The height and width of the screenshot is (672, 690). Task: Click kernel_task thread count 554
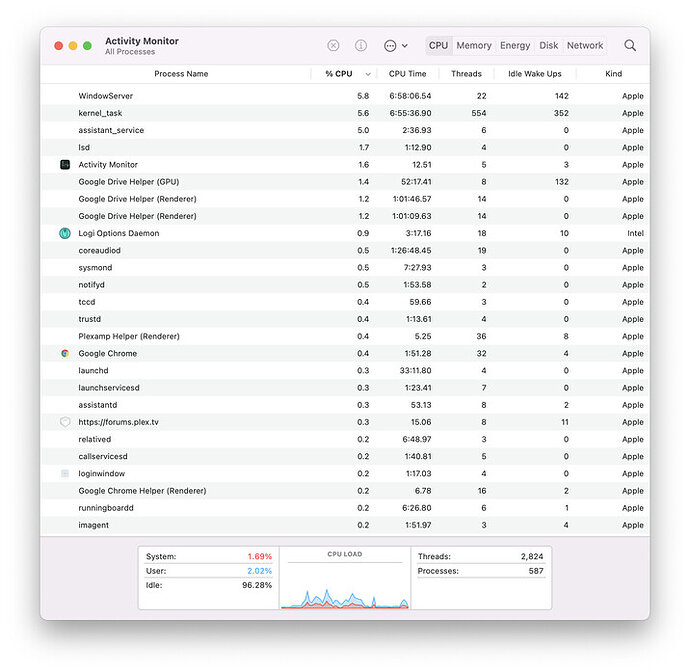tap(479, 113)
